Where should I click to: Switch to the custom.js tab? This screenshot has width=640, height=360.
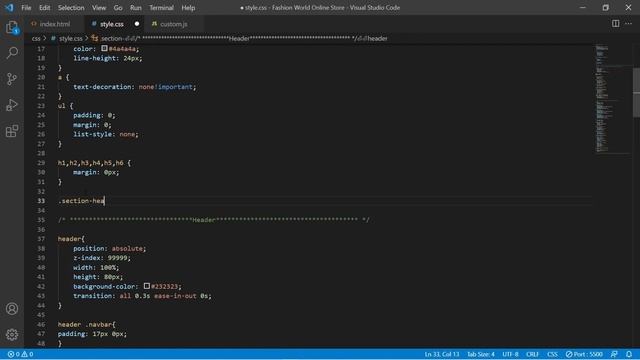point(173,24)
